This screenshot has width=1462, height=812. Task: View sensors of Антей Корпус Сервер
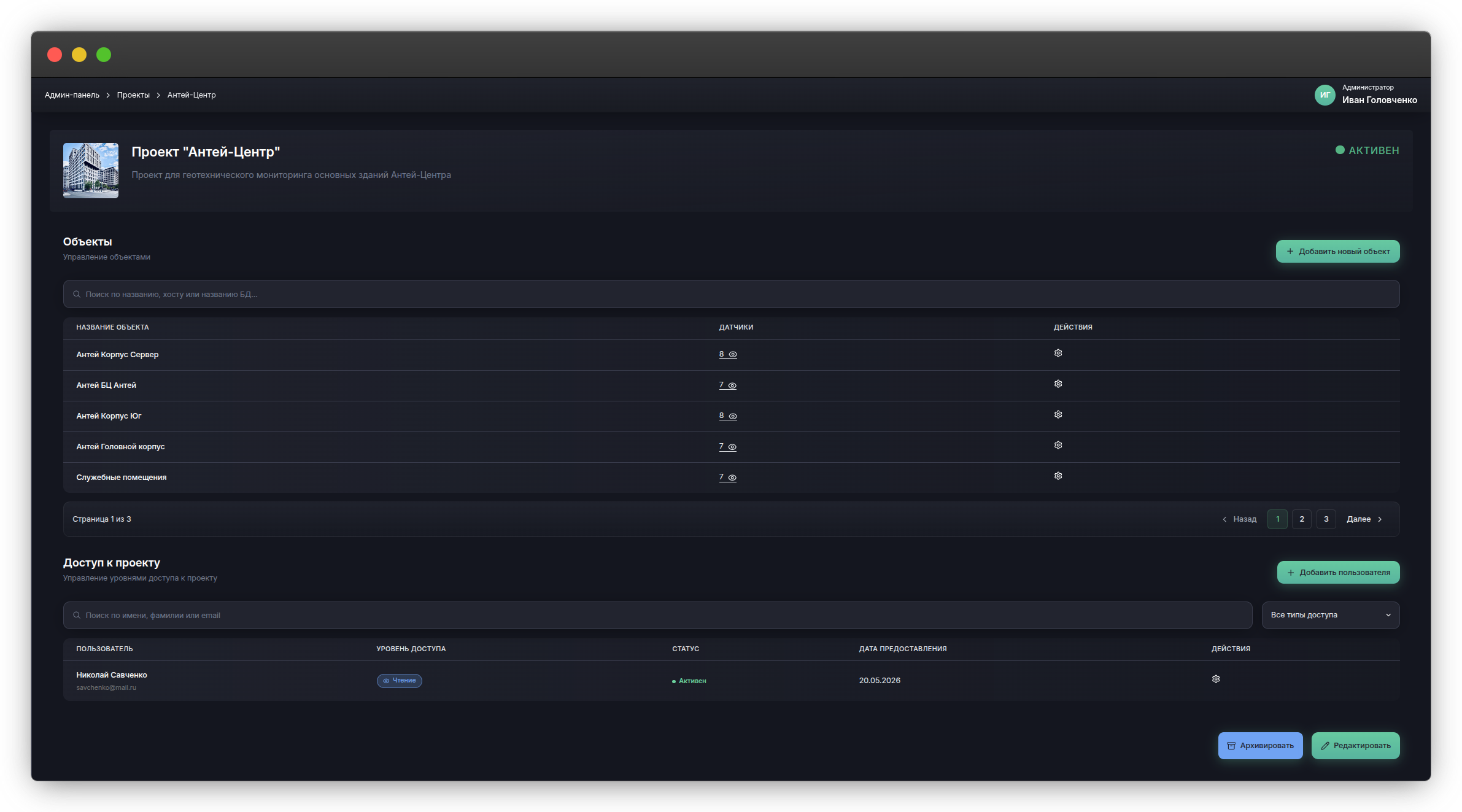point(728,355)
